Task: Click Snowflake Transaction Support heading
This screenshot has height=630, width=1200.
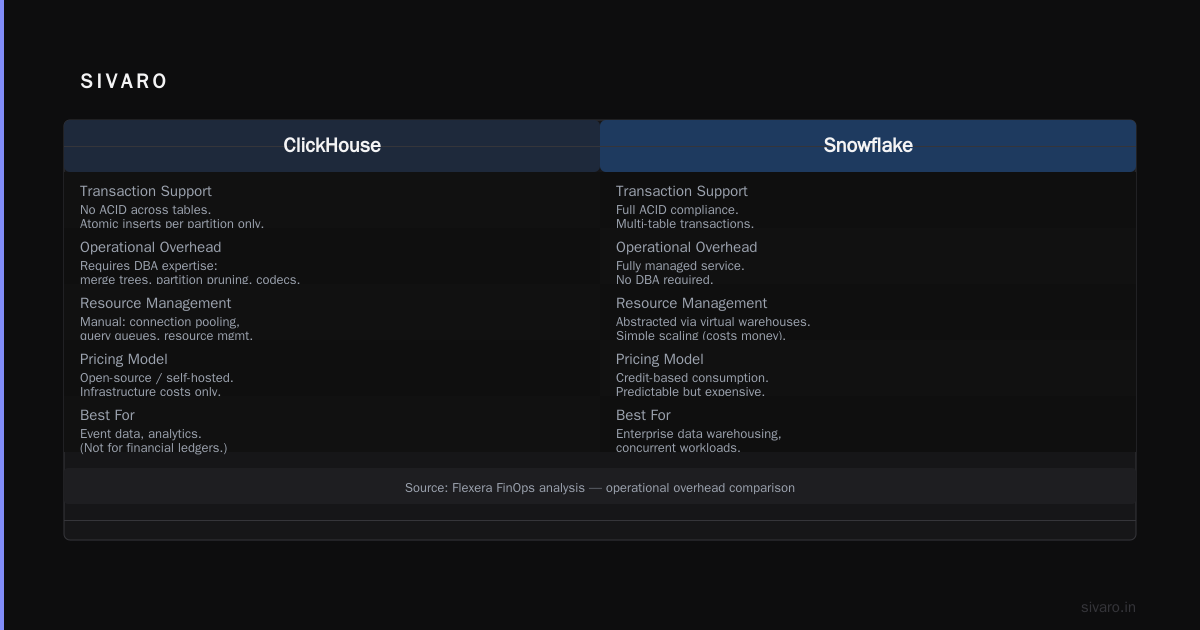Action: click(682, 191)
